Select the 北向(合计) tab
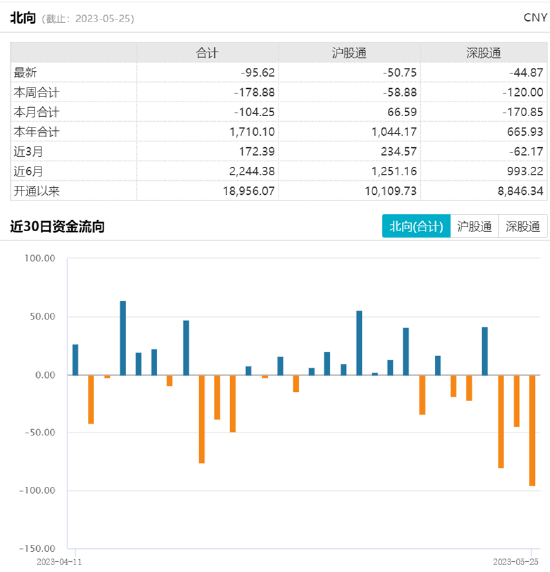 coord(416,226)
